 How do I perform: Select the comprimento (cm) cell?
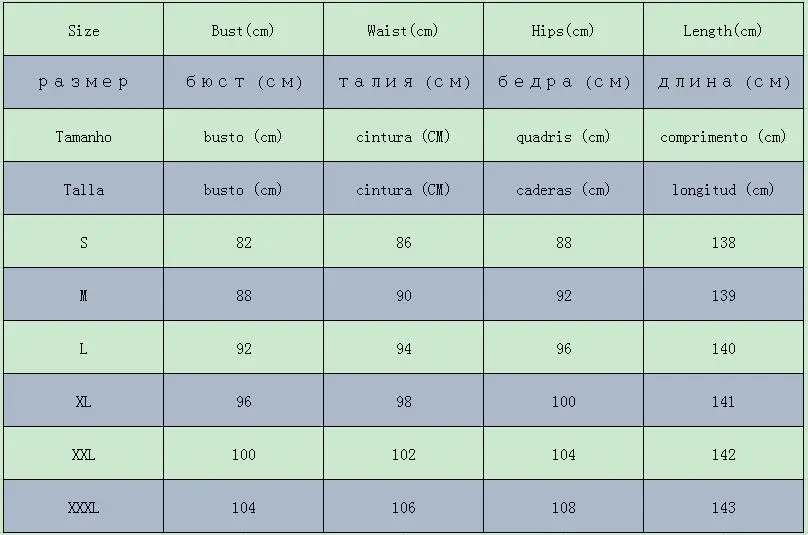coord(723,137)
